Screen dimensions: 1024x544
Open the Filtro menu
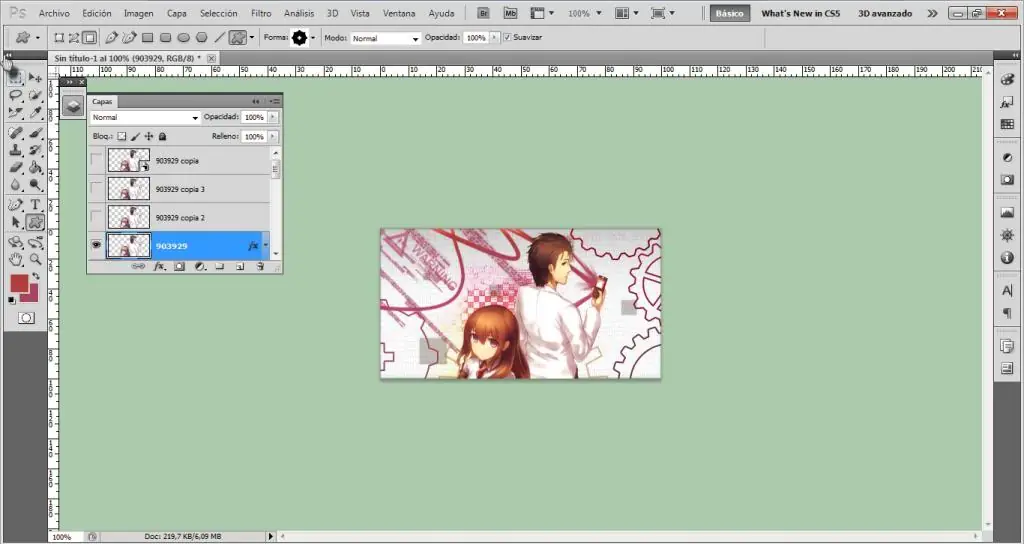coord(261,13)
